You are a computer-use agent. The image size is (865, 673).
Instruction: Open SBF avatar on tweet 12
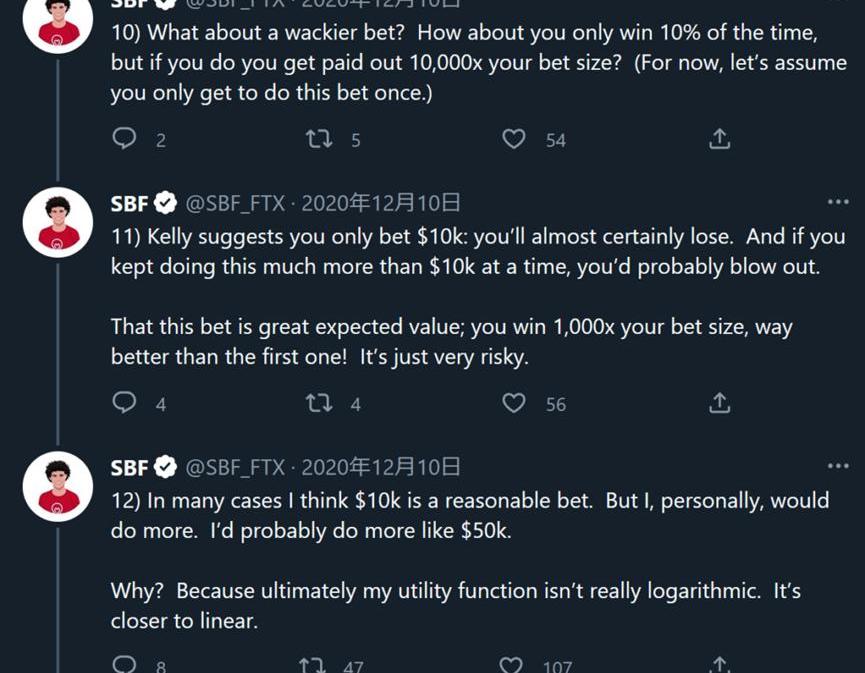point(58,485)
